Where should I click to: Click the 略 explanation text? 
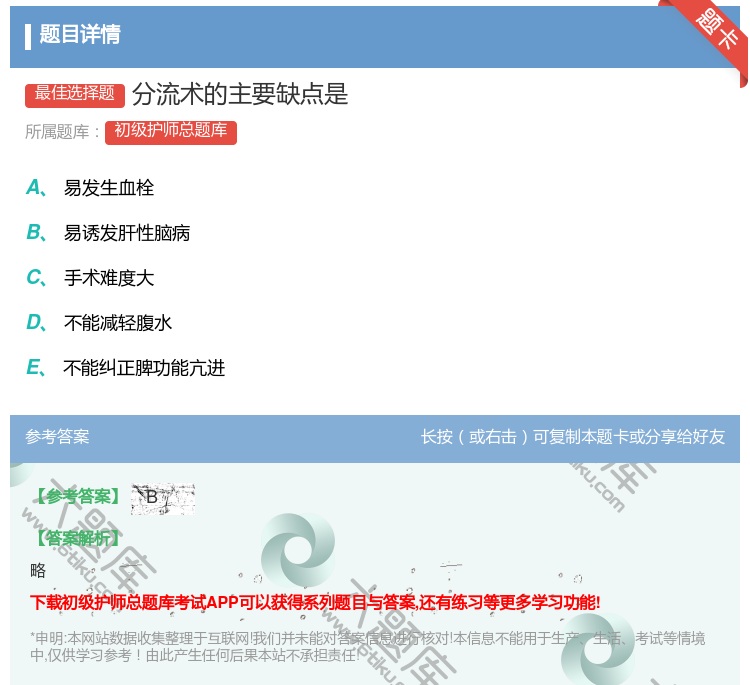[x=38, y=570]
